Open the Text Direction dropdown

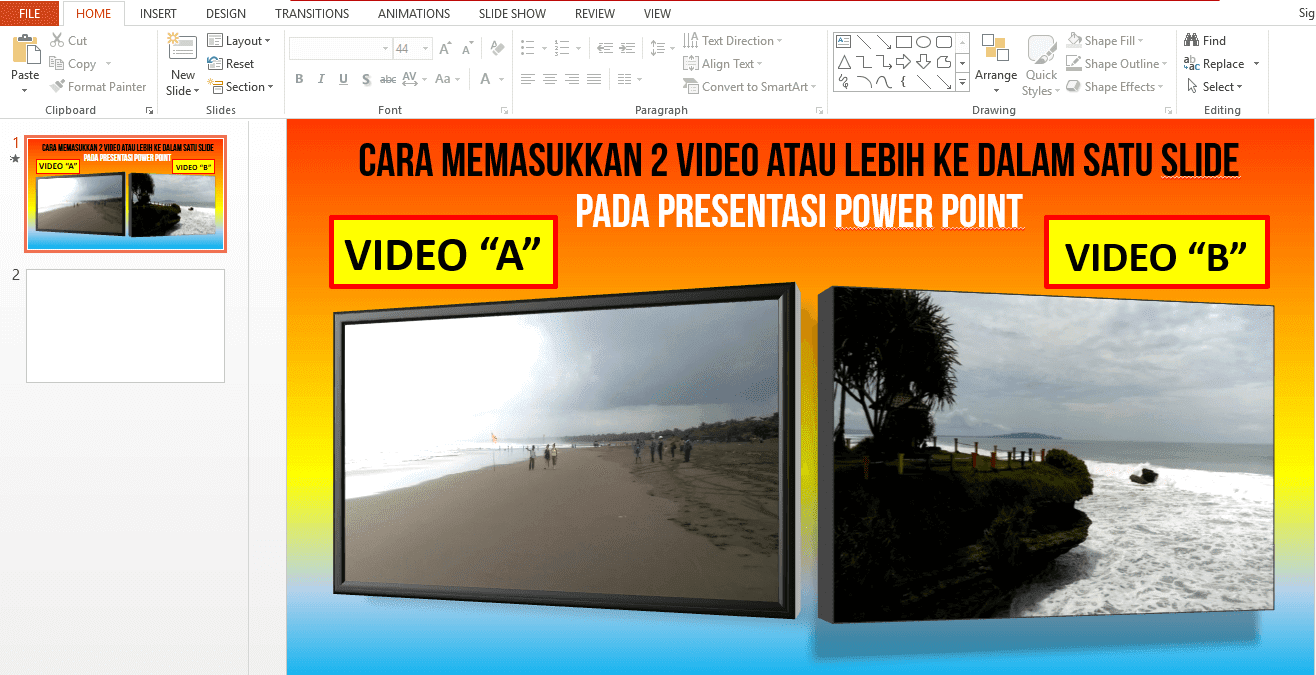pos(733,41)
